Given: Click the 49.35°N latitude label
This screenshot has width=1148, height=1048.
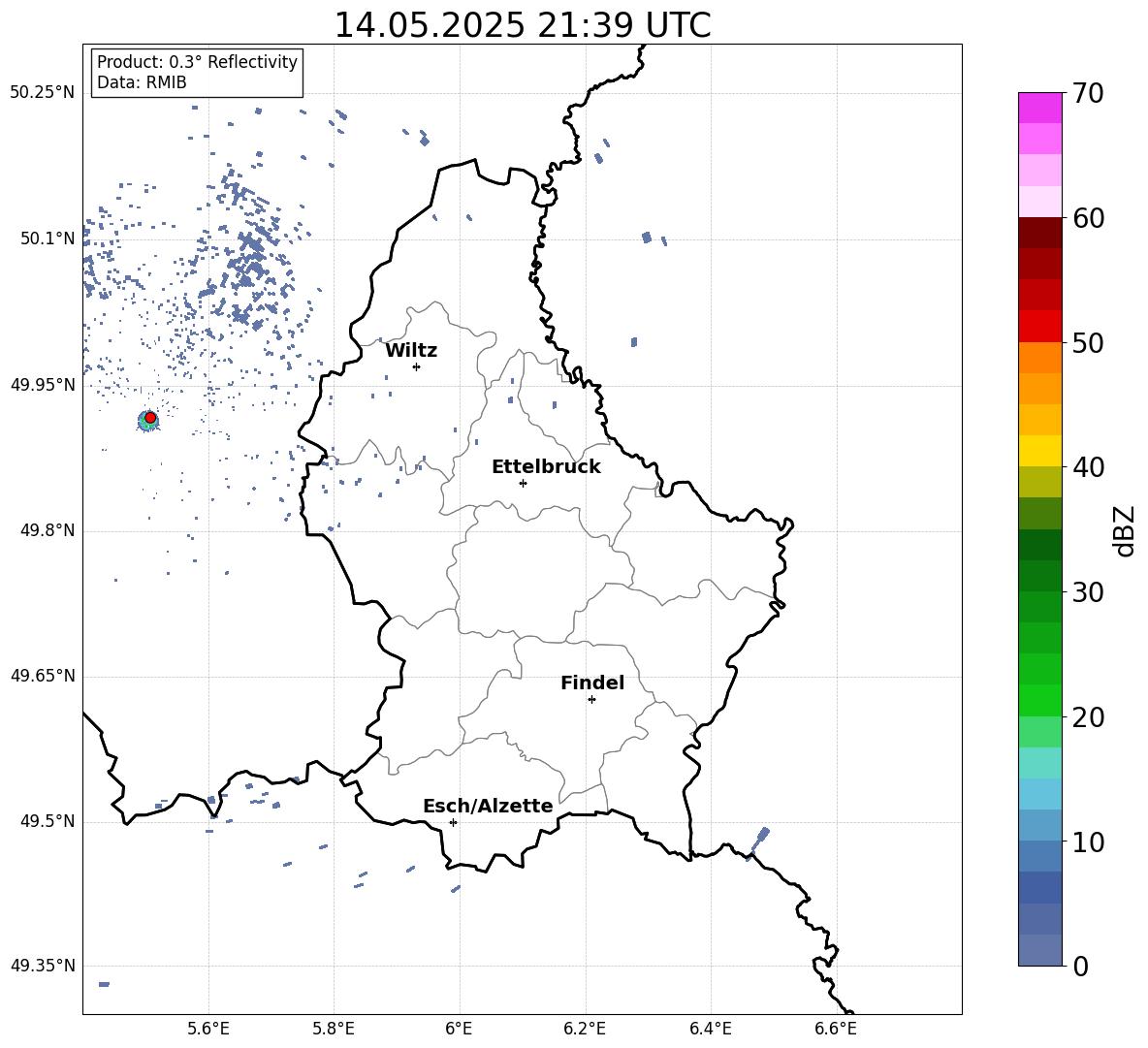Looking at the screenshot, I should [x=43, y=966].
